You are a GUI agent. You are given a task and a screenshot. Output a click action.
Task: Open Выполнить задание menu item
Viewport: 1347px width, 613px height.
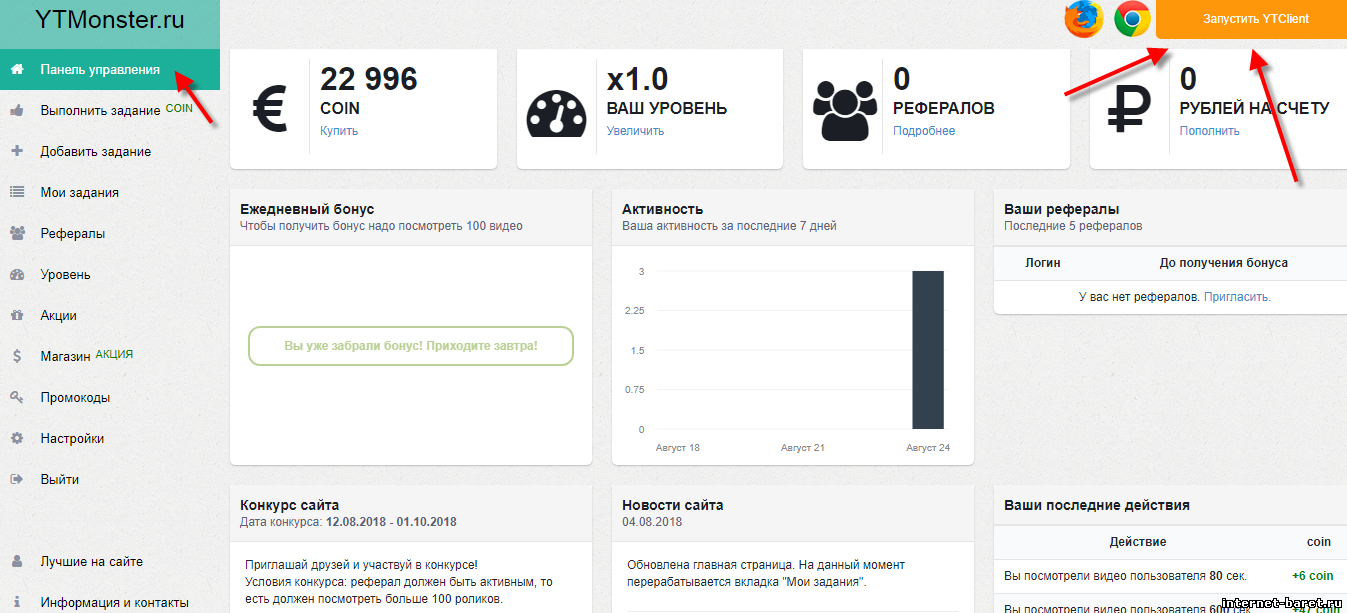coord(100,110)
